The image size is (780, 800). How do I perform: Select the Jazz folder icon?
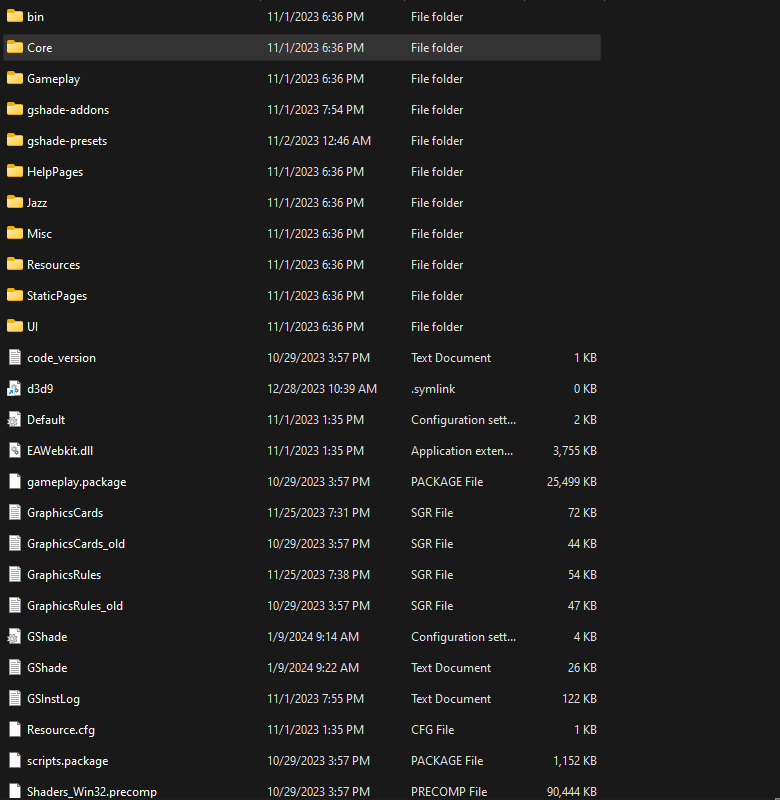click(15, 203)
